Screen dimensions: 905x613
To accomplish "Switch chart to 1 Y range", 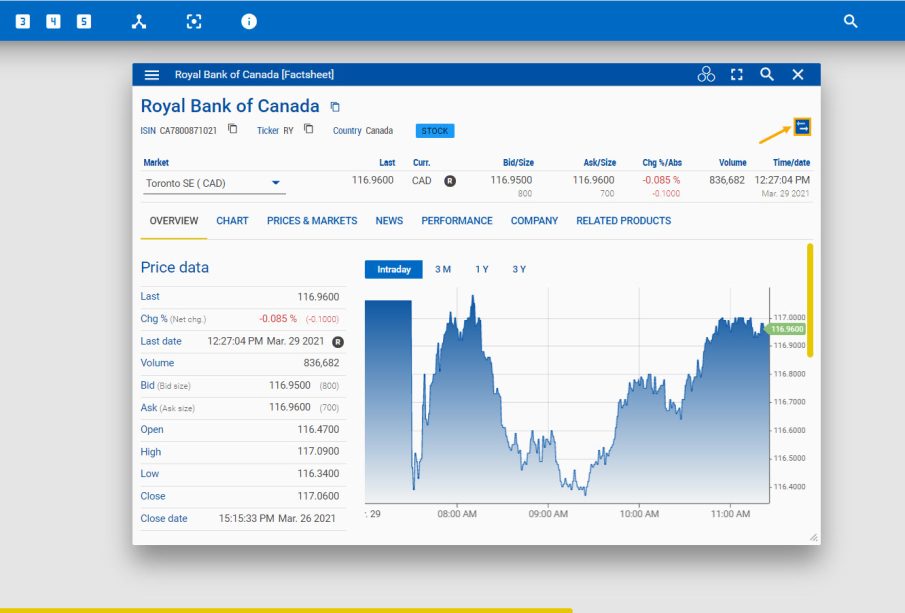I will [x=482, y=269].
